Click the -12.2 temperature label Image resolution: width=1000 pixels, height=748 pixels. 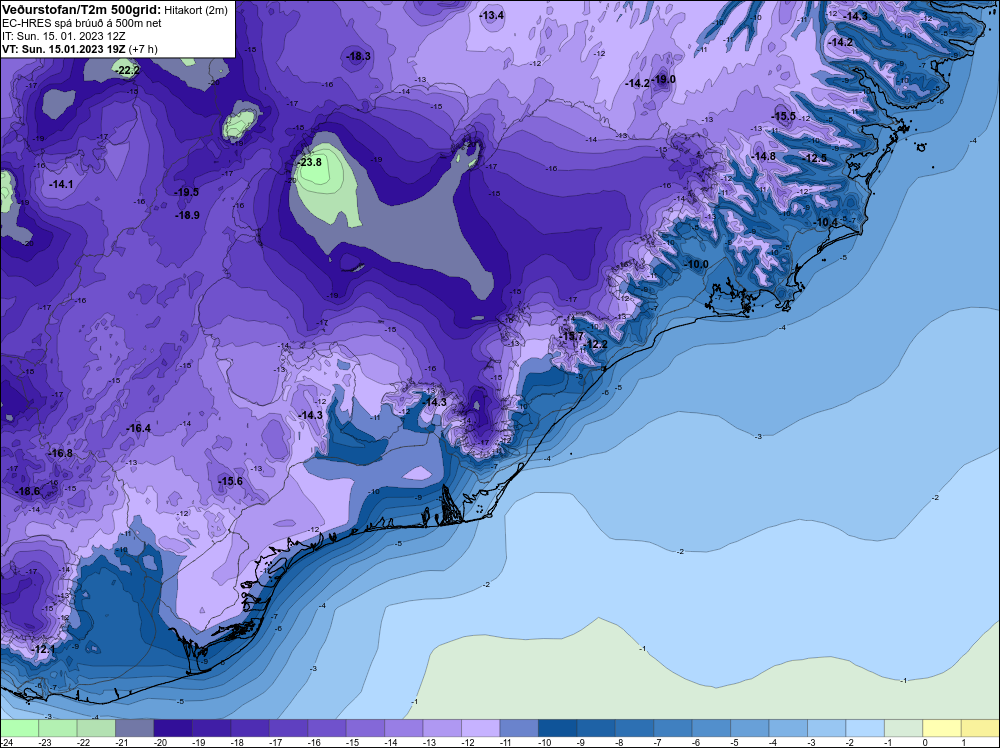coord(596,344)
